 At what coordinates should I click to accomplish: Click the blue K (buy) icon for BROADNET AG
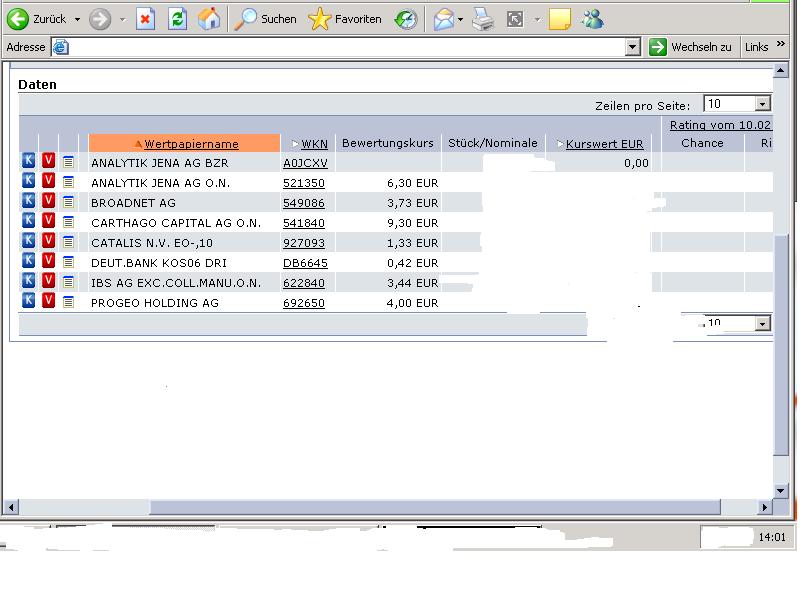pyautogui.click(x=28, y=201)
